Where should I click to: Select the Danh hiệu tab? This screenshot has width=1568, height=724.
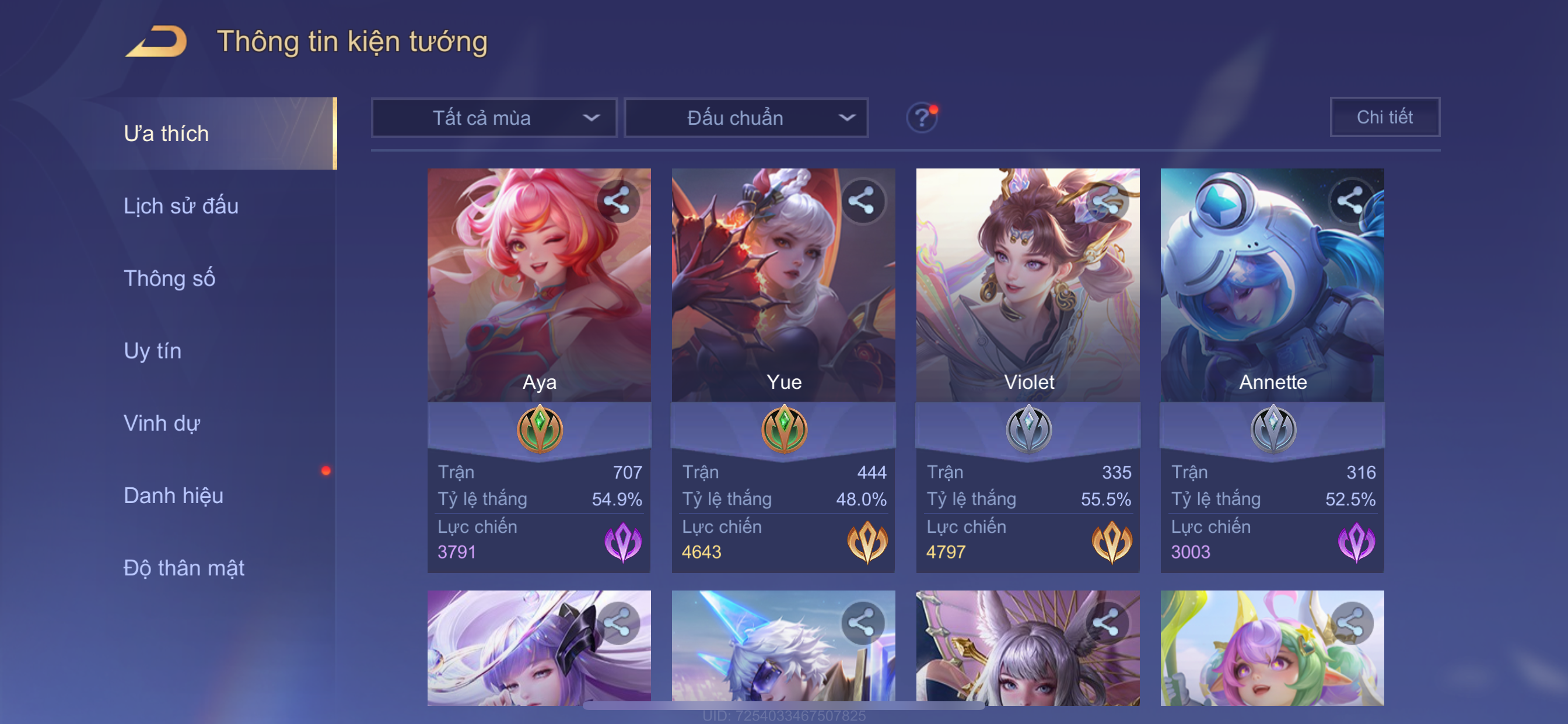coord(173,495)
